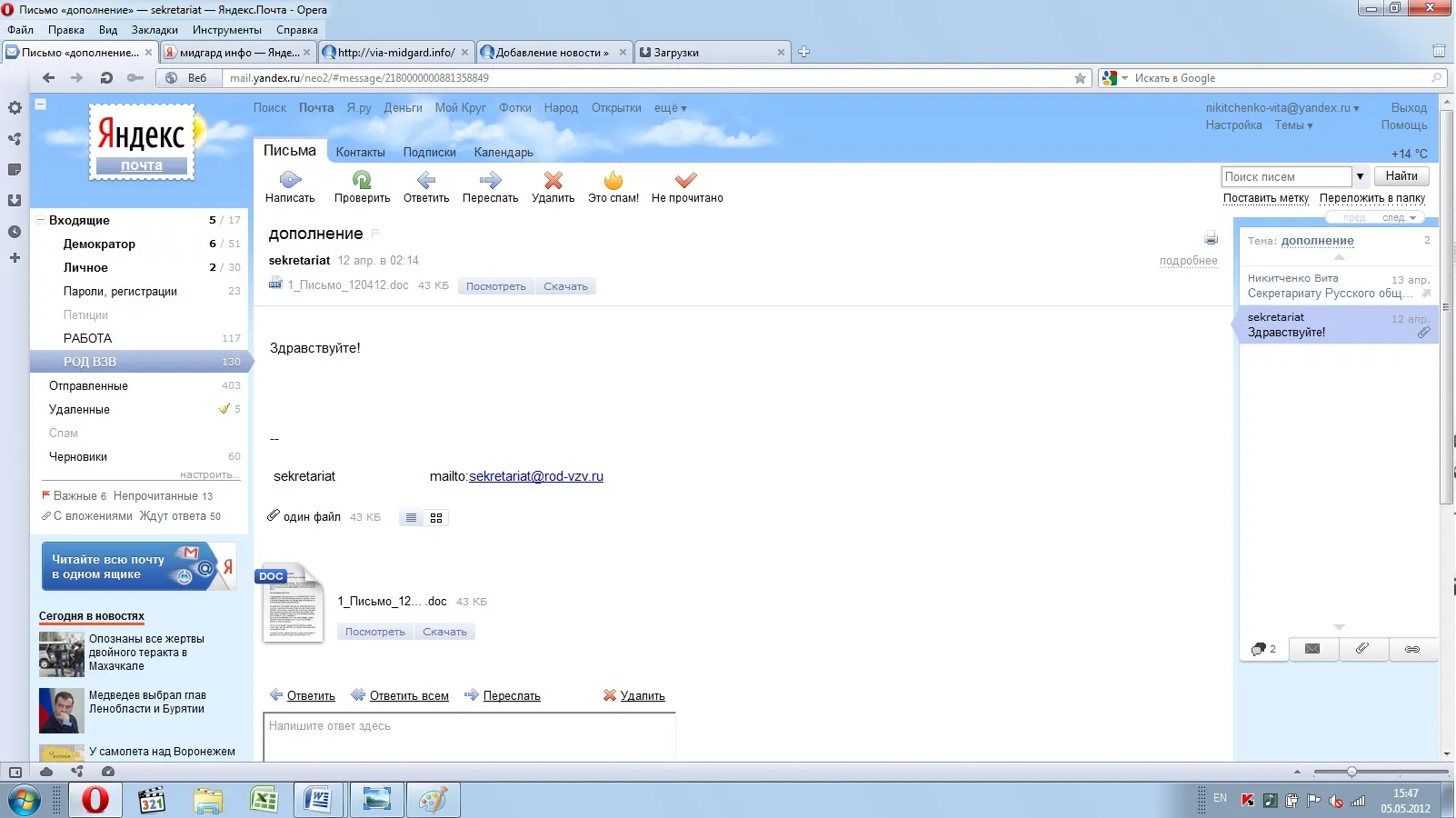The image size is (1456, 818).
Task: Click the Написать compose mail icon
Action: pyautogui.click(x=290, y=180)
